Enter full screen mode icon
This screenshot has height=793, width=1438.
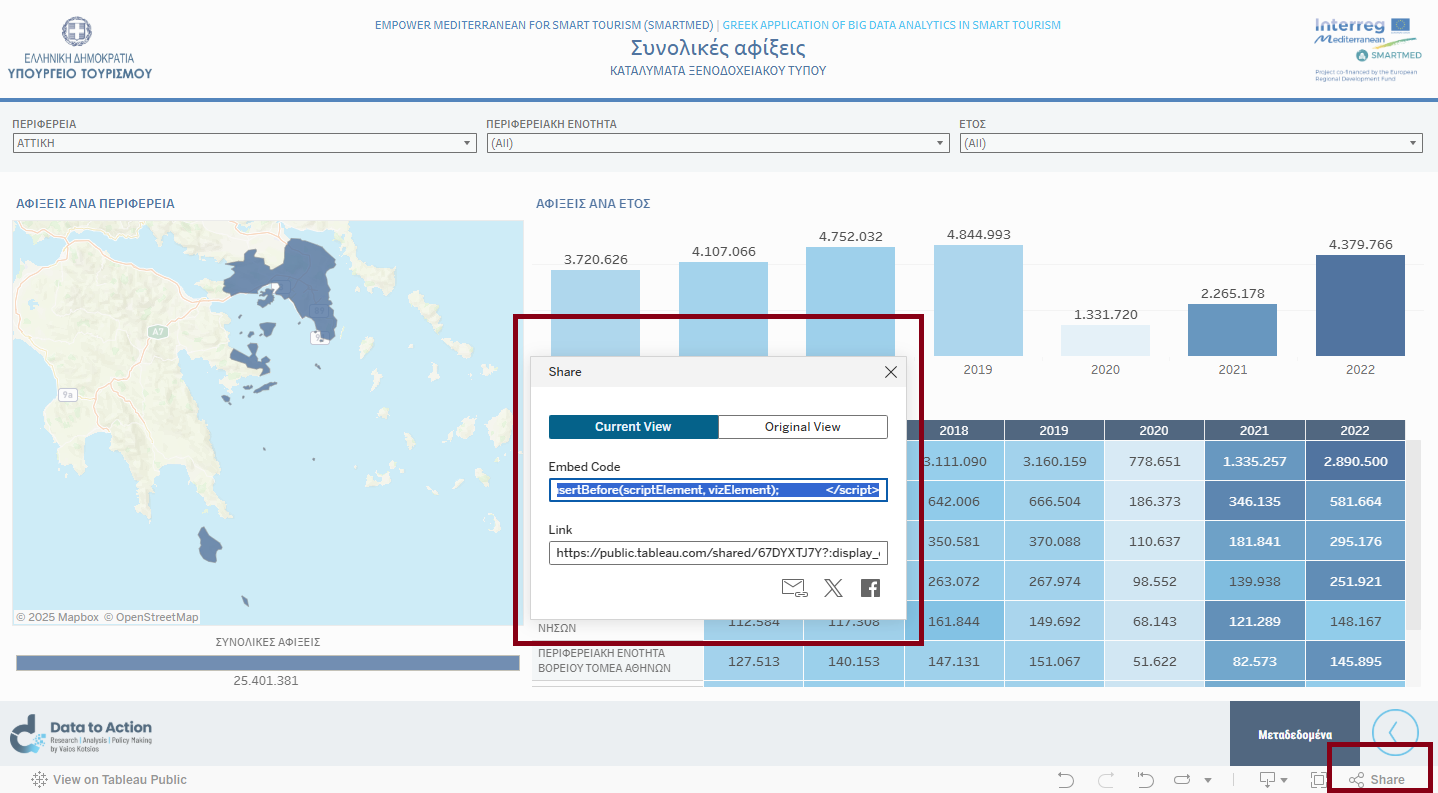click(x=1318, y=780)
